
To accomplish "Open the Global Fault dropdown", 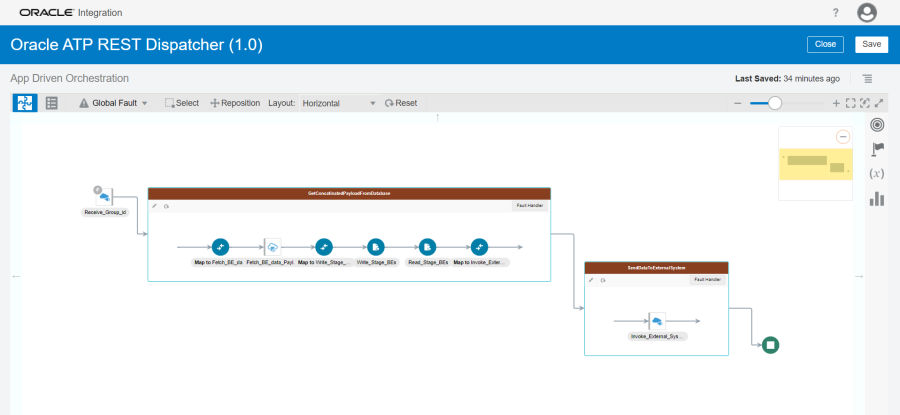I will [x=113, y=103].
